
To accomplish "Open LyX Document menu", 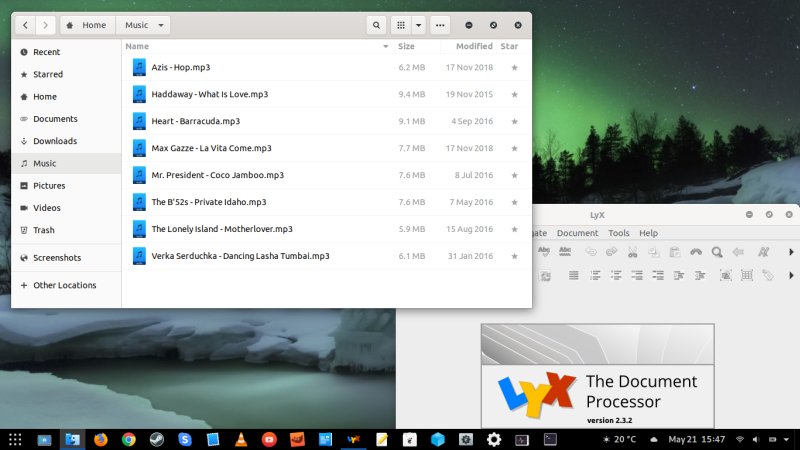I will click(577, 233).
